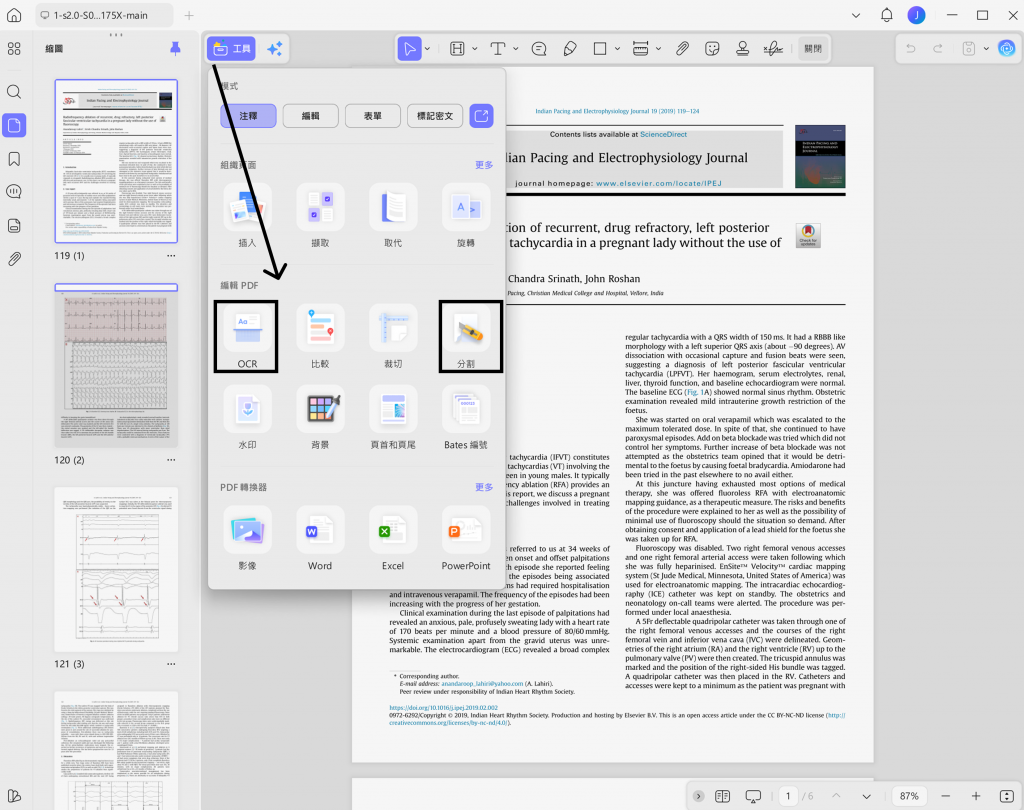Convert PDF to 影像 image
1024x810 pixels.
247,539
